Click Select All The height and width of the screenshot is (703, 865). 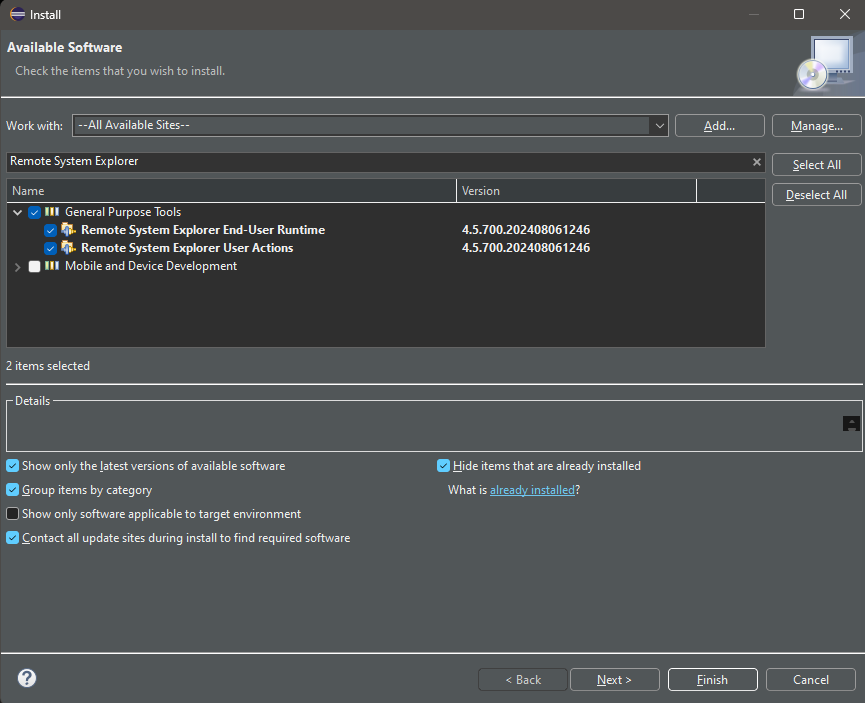(815, 164)
